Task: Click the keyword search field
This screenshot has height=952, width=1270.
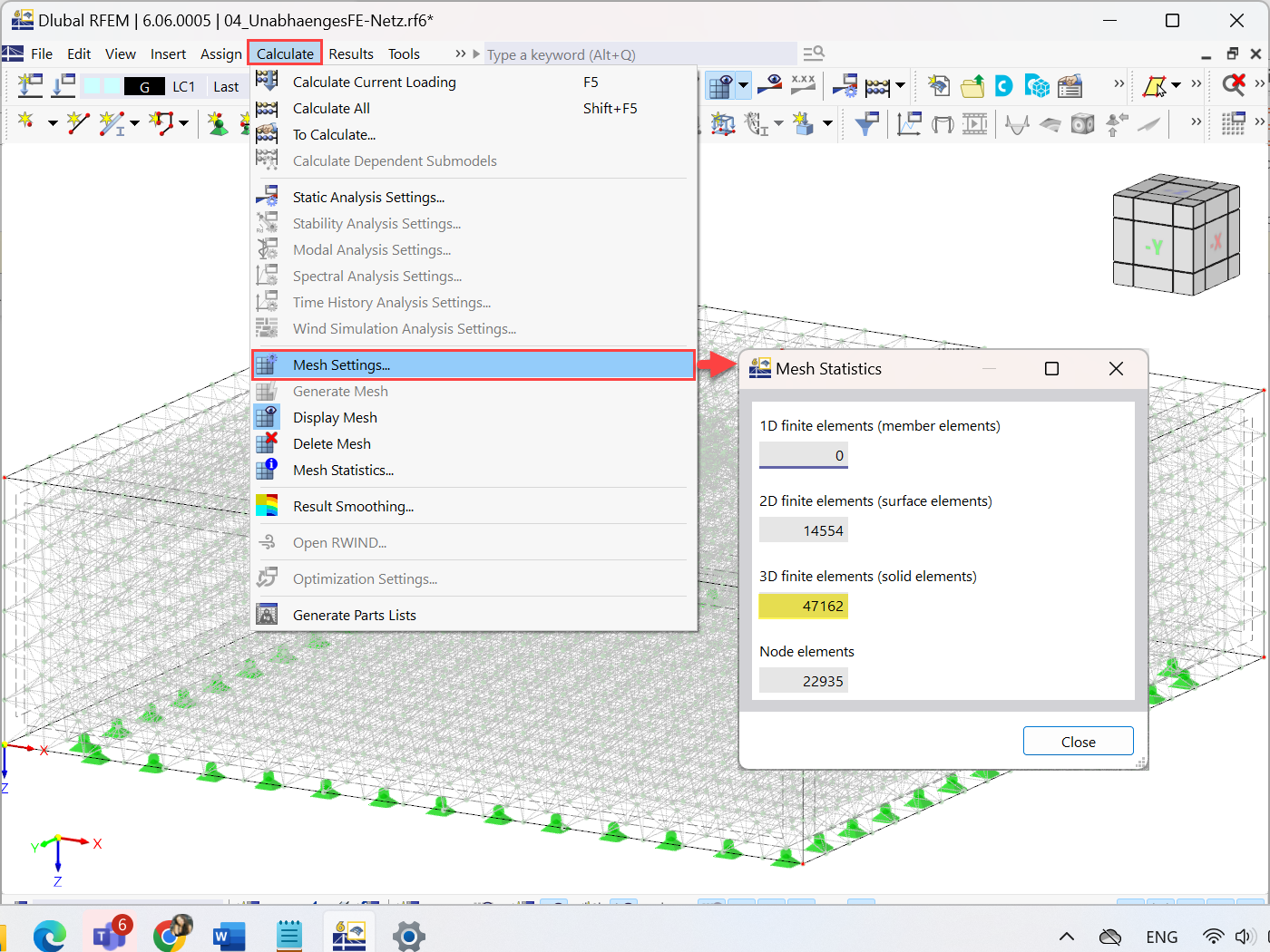Action: pyautogui.click(x=635, y=54)
